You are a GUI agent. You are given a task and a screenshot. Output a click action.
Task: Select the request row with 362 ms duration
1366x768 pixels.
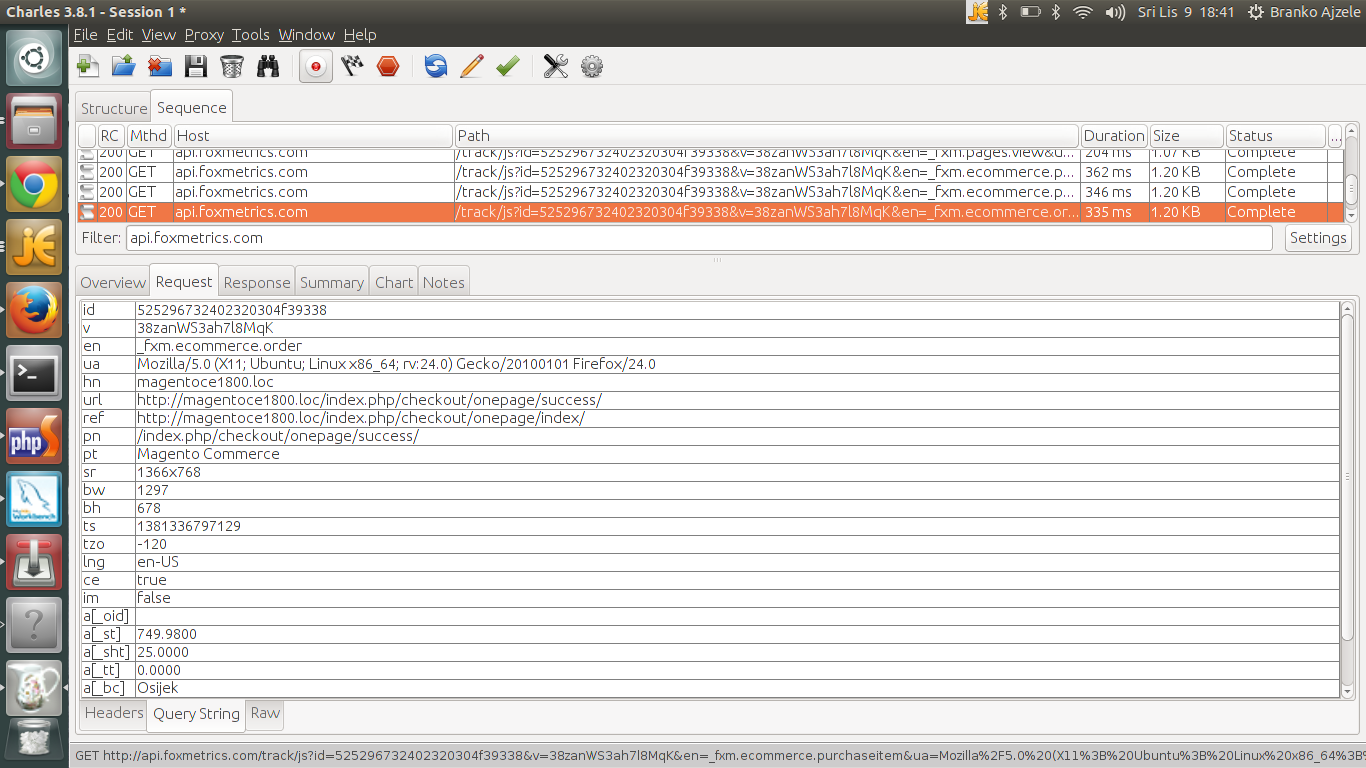710,172
